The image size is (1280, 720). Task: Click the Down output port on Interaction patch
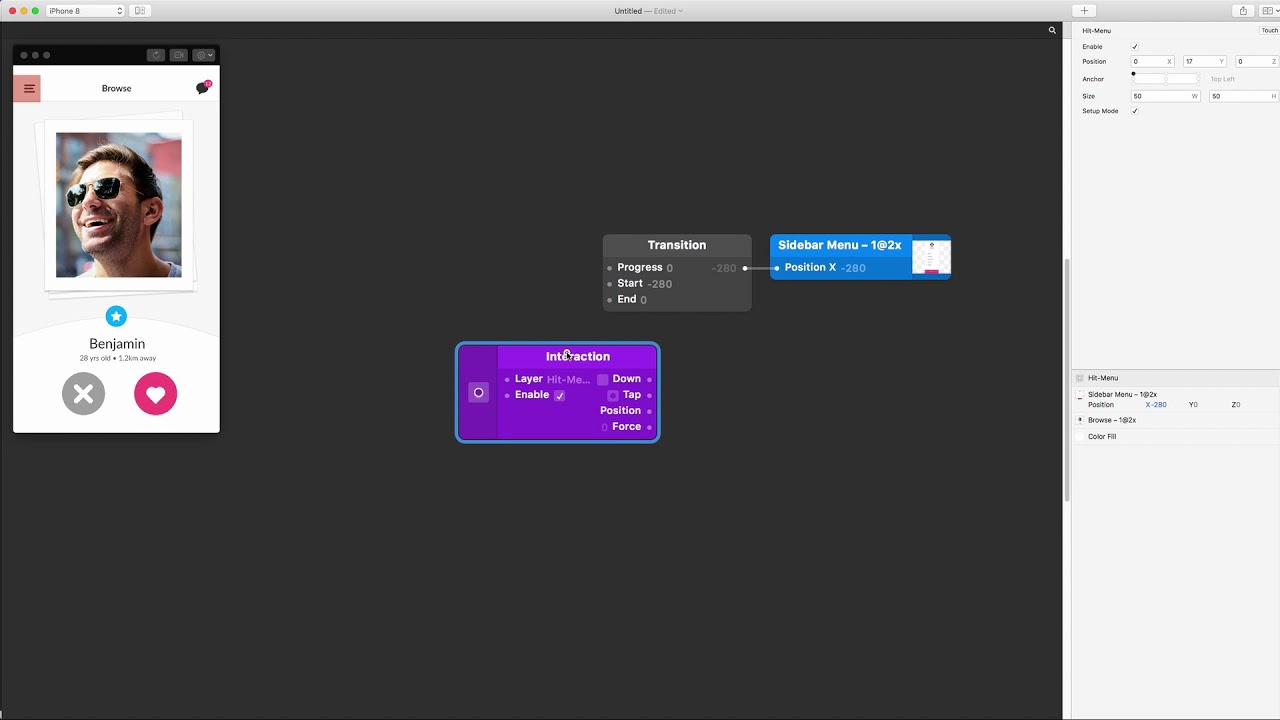650,380
